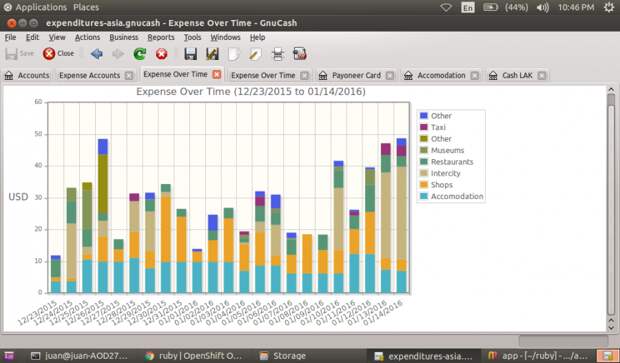
Task: Open the File menu
Action: point(10,37)
